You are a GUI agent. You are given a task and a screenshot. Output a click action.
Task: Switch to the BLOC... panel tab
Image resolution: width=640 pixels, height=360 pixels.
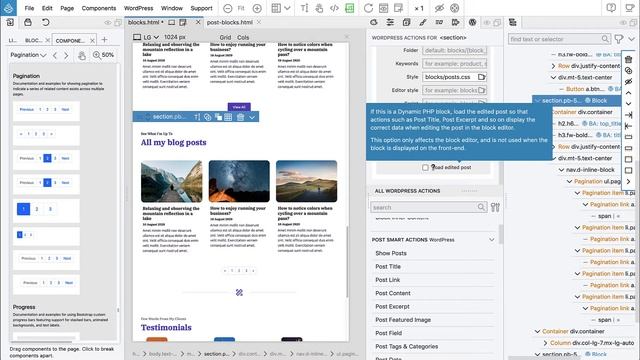click(x=33, y=40)
